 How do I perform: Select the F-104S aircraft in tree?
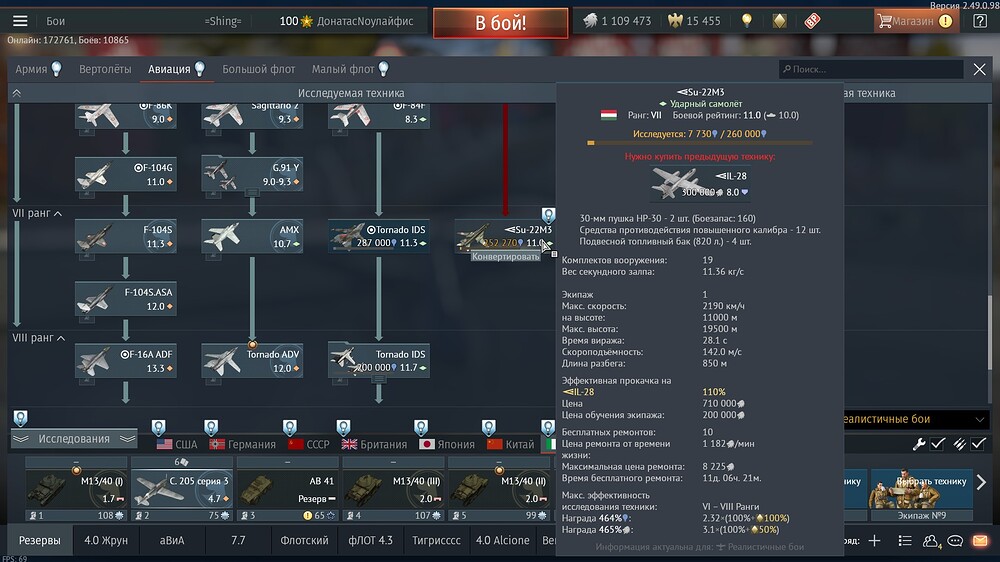coord(125,237)
